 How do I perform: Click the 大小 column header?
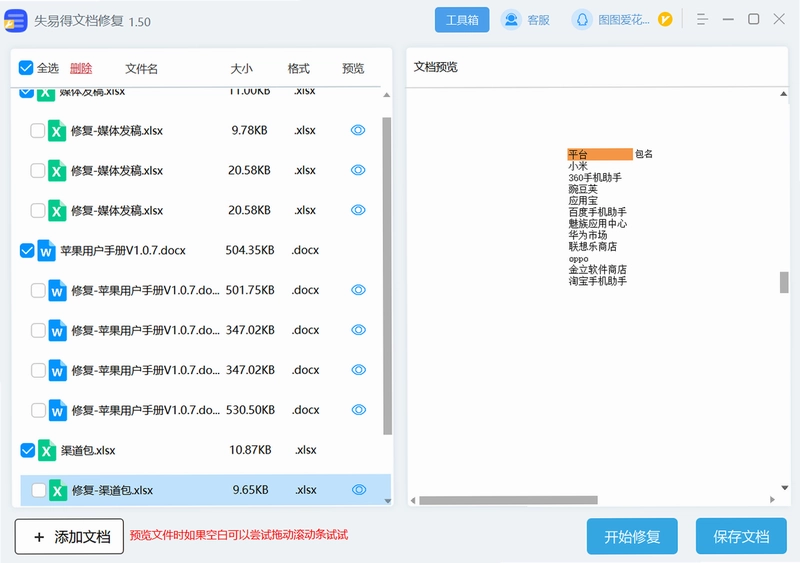click(x=241, y=68)
